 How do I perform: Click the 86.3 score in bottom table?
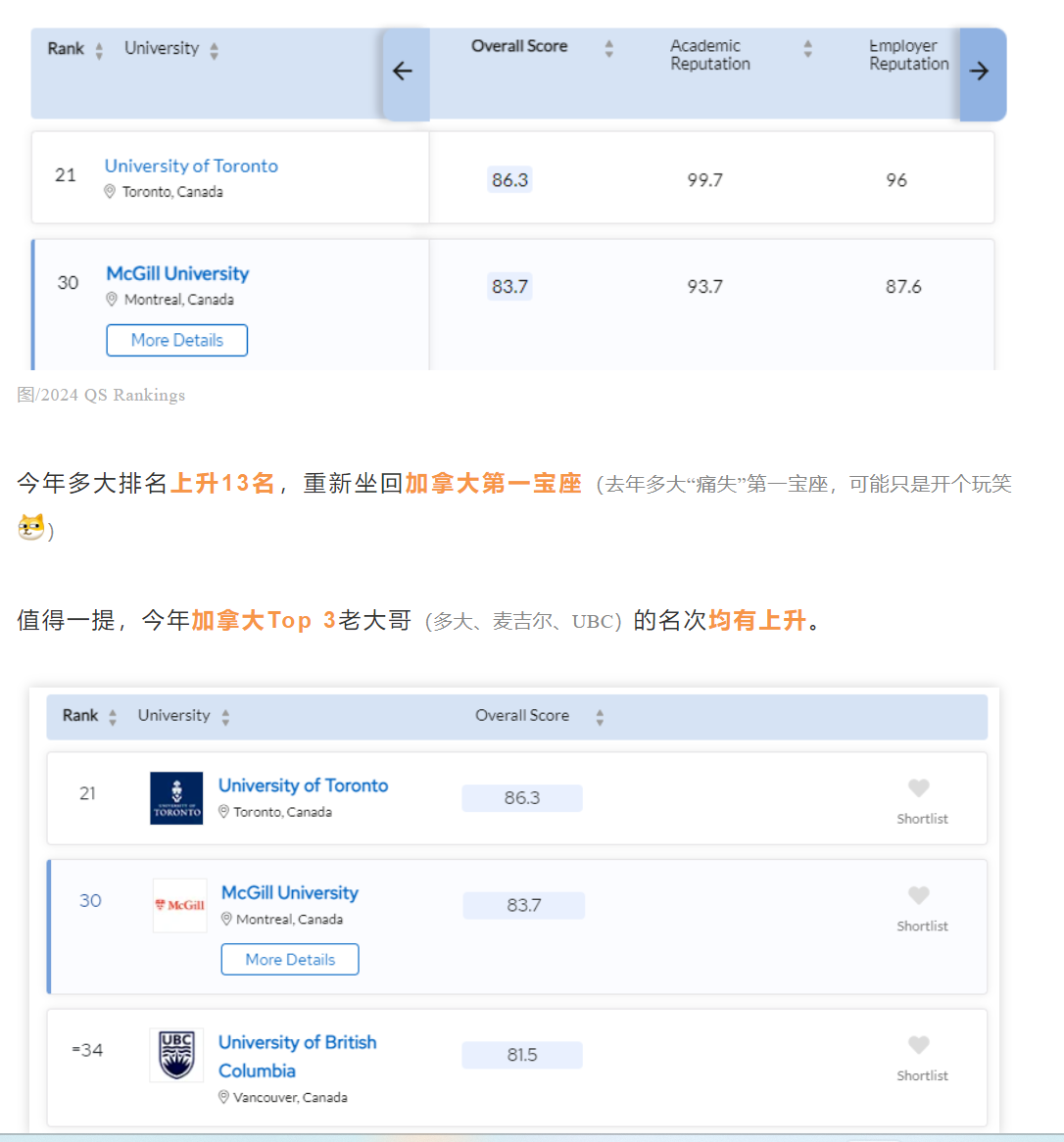click(522, 798)
